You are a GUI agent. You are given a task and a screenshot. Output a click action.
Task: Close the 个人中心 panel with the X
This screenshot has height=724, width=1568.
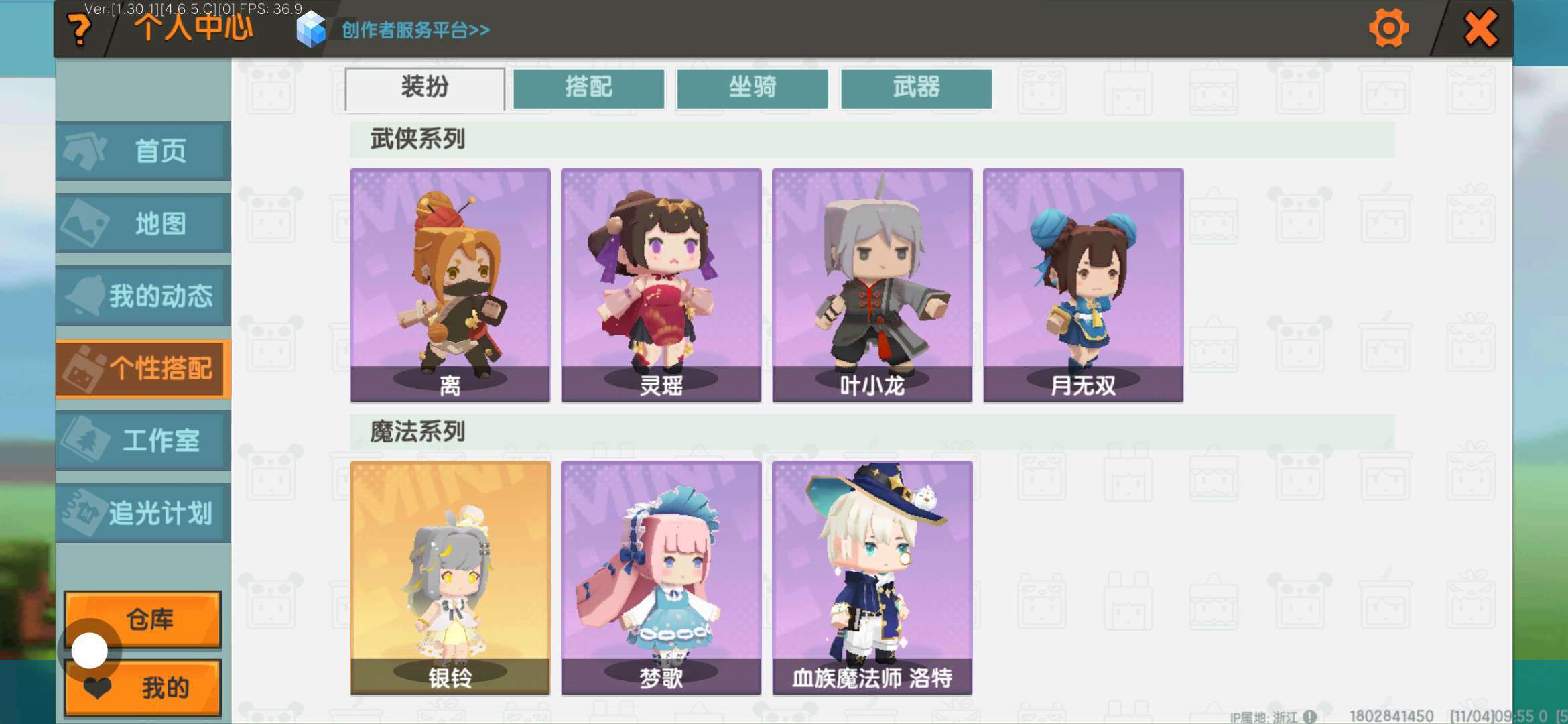click(1480, 29)
